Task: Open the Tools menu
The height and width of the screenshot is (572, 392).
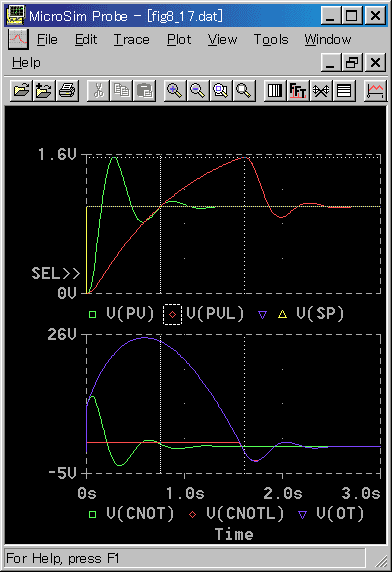Action: coord(271,39)
